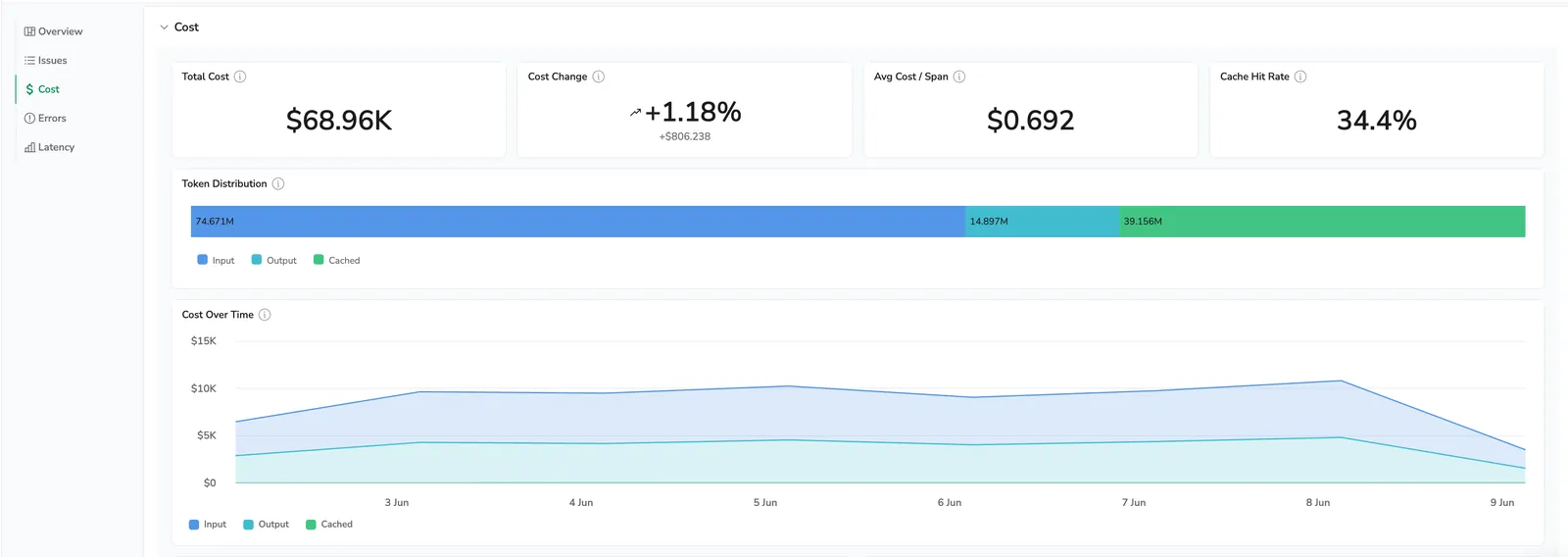The height and width of the screenshot is (557, 1568).
Task: Click the upward trend arrow icon
Action: (x=635, y=113)
